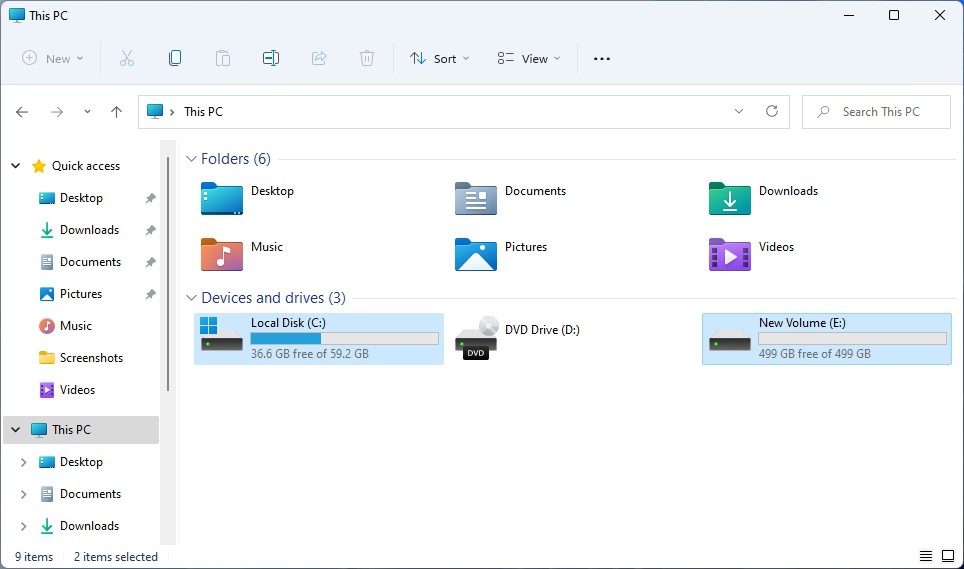This screenshot has width=964, height=569.
Task: Open the New dropdown menu
Action: point(52,58)
